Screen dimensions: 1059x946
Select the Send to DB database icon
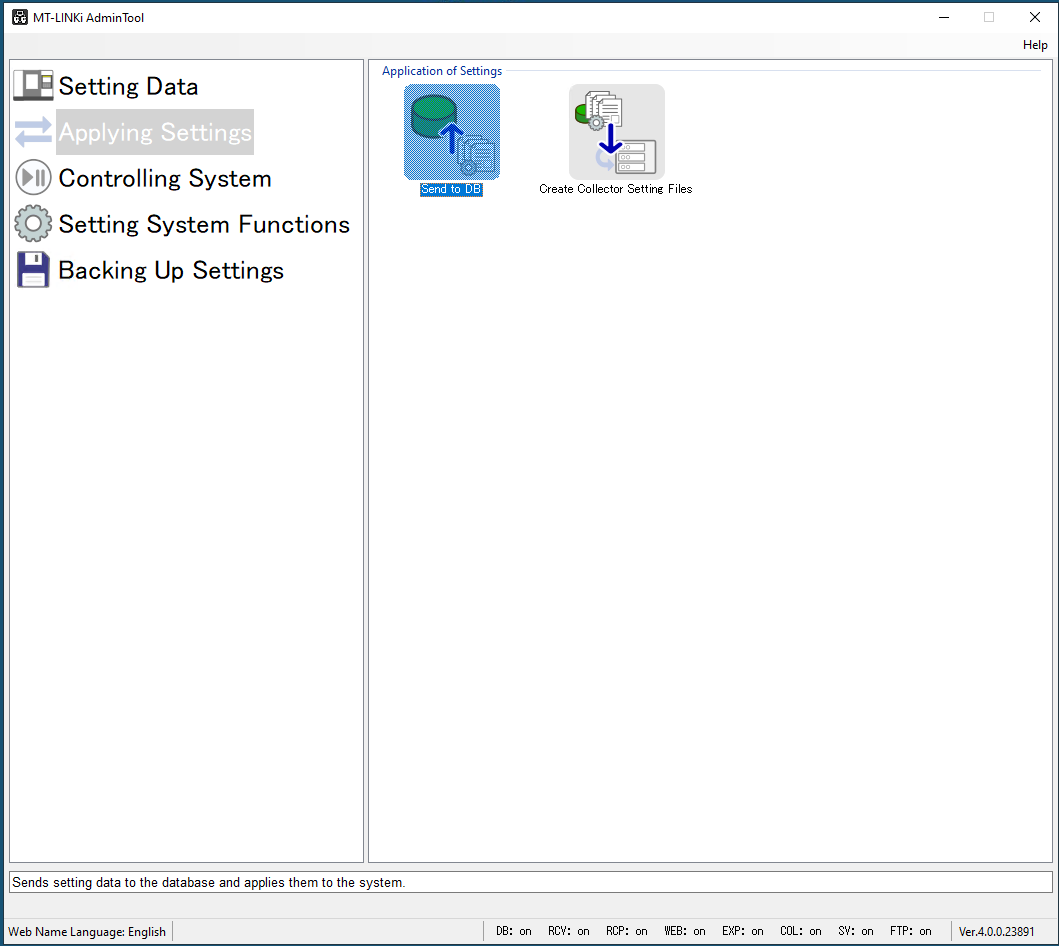(x=452, y=132)
